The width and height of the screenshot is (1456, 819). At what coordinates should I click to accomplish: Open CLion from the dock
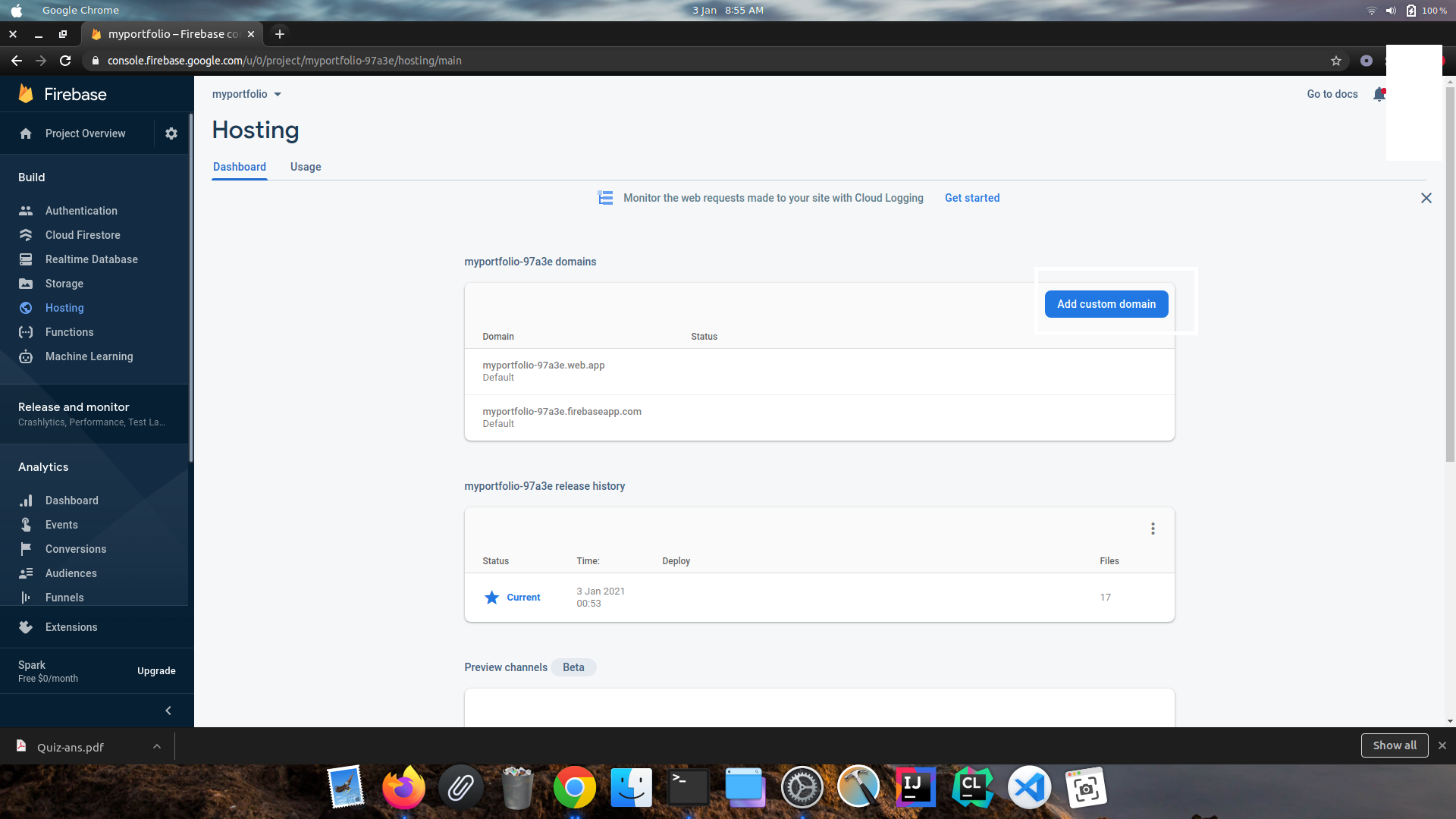[x=972, y=787]
